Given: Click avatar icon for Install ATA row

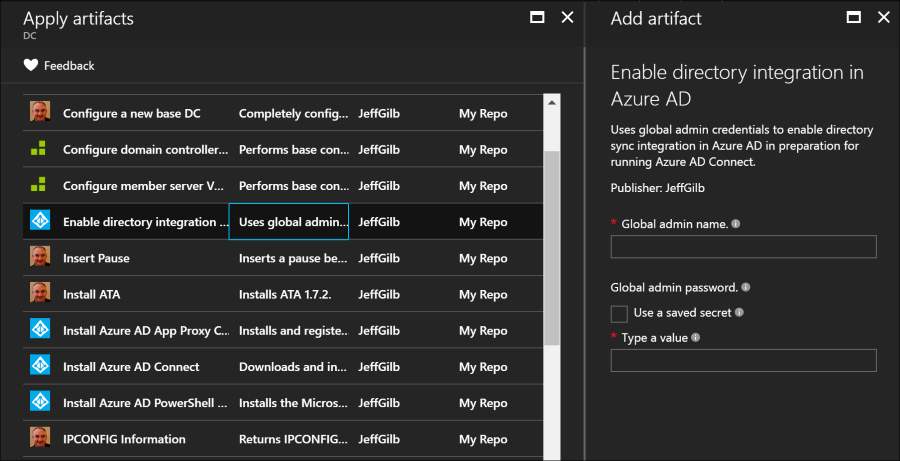Looking at the screenshot, I should [x=40, y=292].
